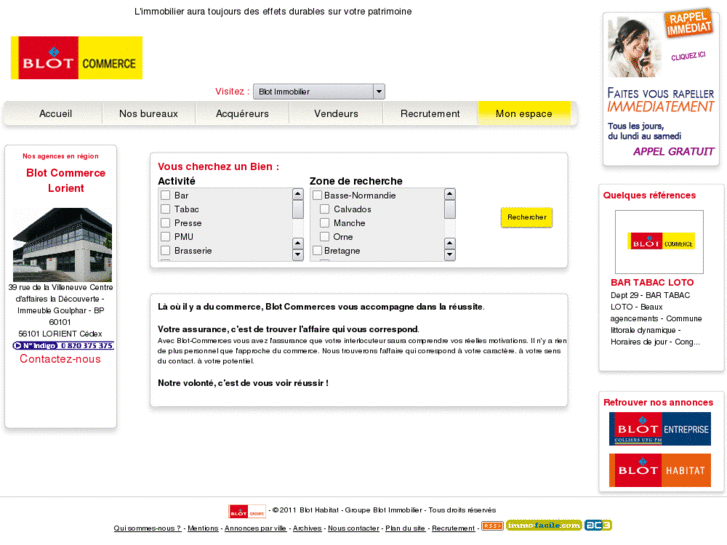Open the Vendeurs menu tab
Image resolution: width=727 pixels, height=545 pixels.
click(336, 114)
